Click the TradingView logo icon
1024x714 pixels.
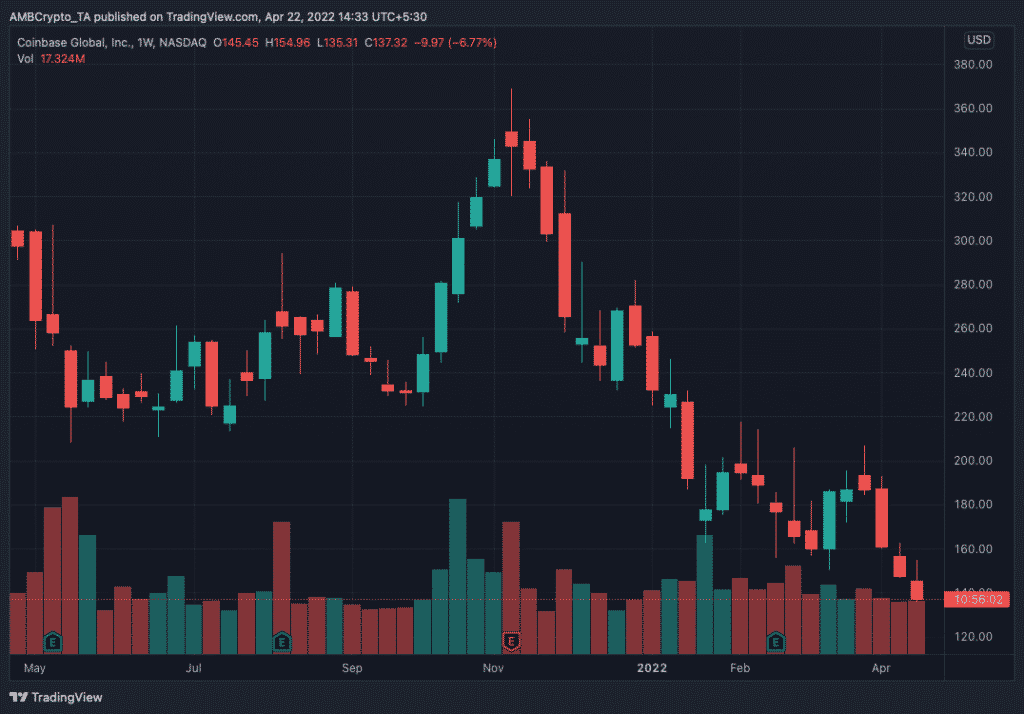coord(18,697)
